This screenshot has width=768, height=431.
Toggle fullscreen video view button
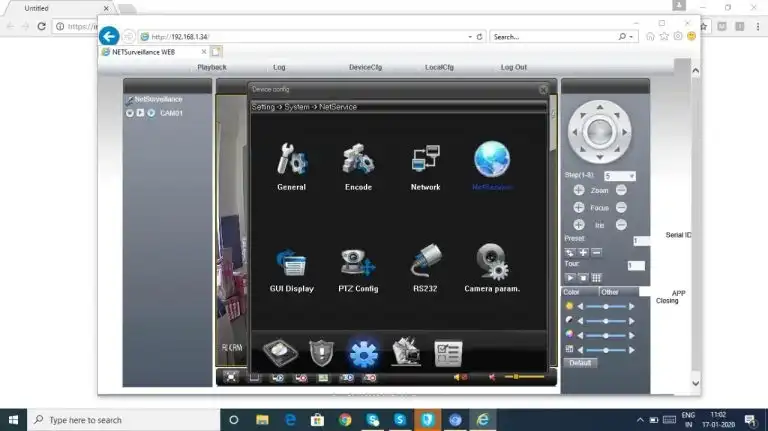232,377
